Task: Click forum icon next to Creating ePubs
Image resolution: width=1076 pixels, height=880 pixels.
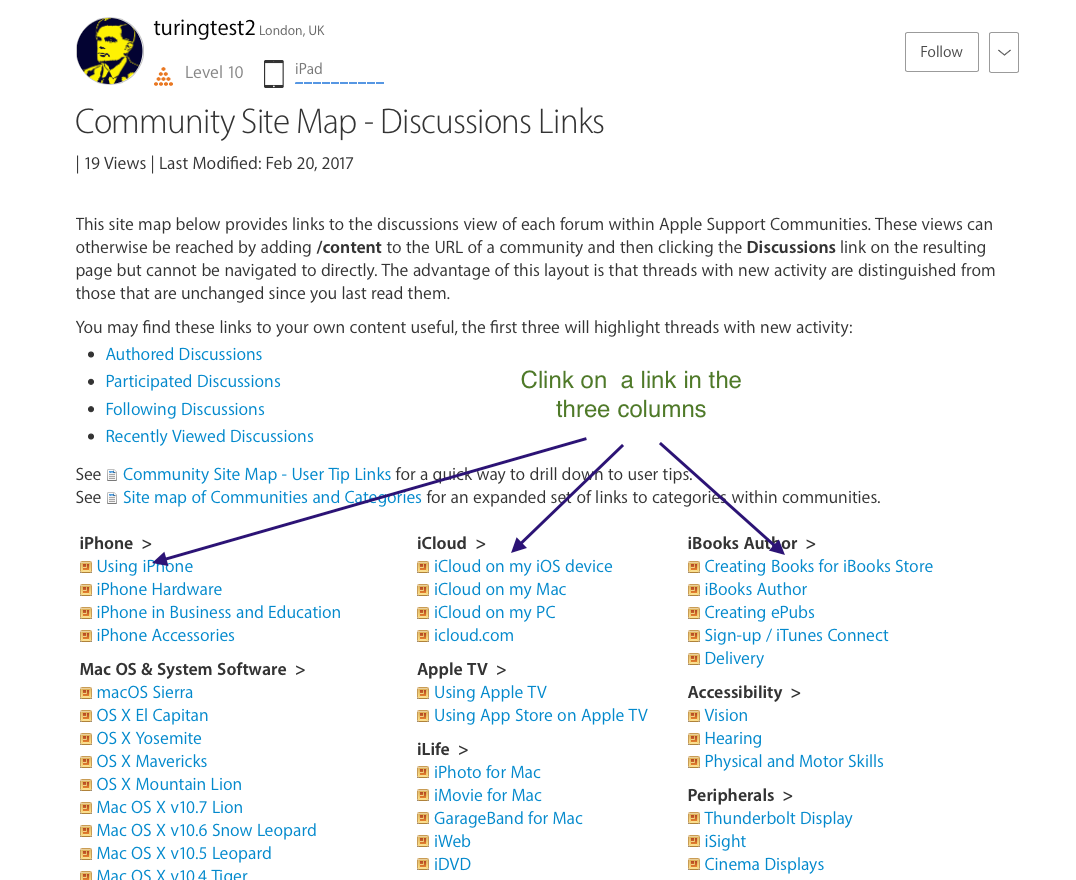Action: (x=694, y=613)
